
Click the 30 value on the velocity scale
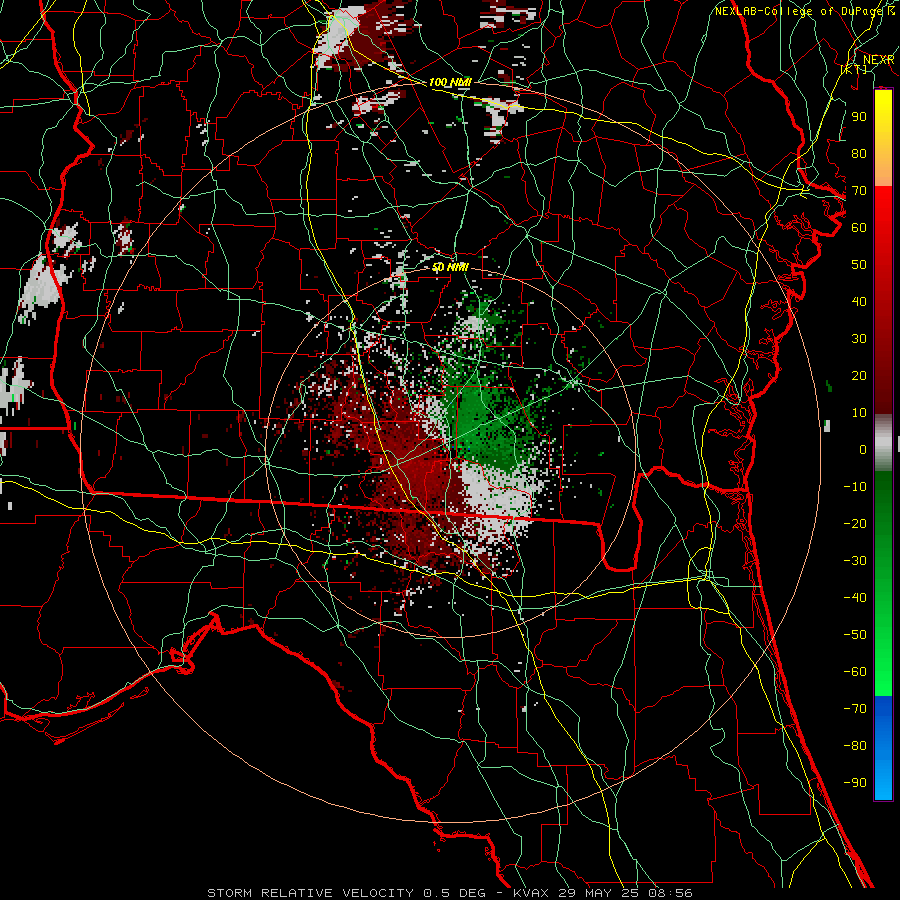[859, 339]
